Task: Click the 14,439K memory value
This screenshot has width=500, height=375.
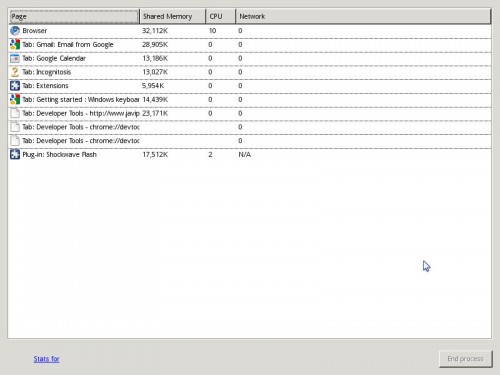Action: pos(155,99)
